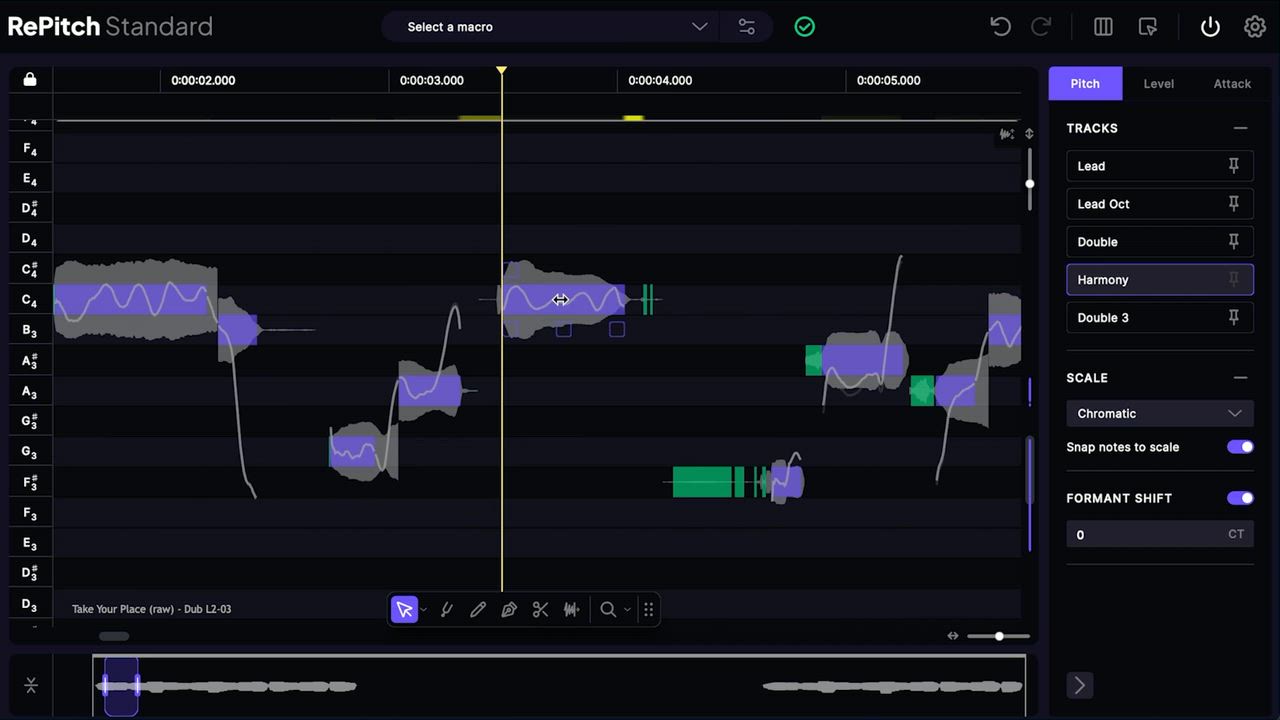Viewport: 1280px width, 720px height.
Task: Click the lock icon above piano keys
Action: pos(30,79)
